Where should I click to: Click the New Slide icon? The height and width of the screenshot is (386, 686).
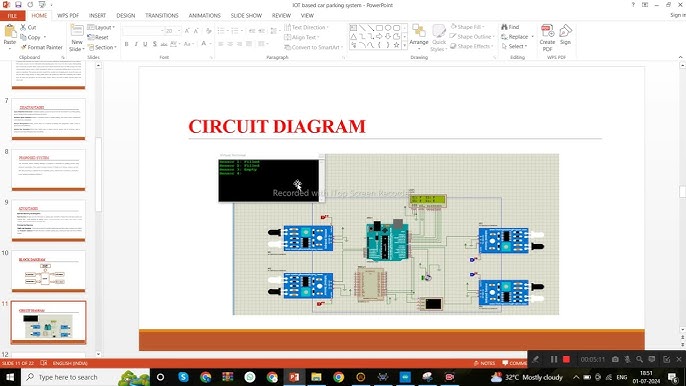(77, 38)
